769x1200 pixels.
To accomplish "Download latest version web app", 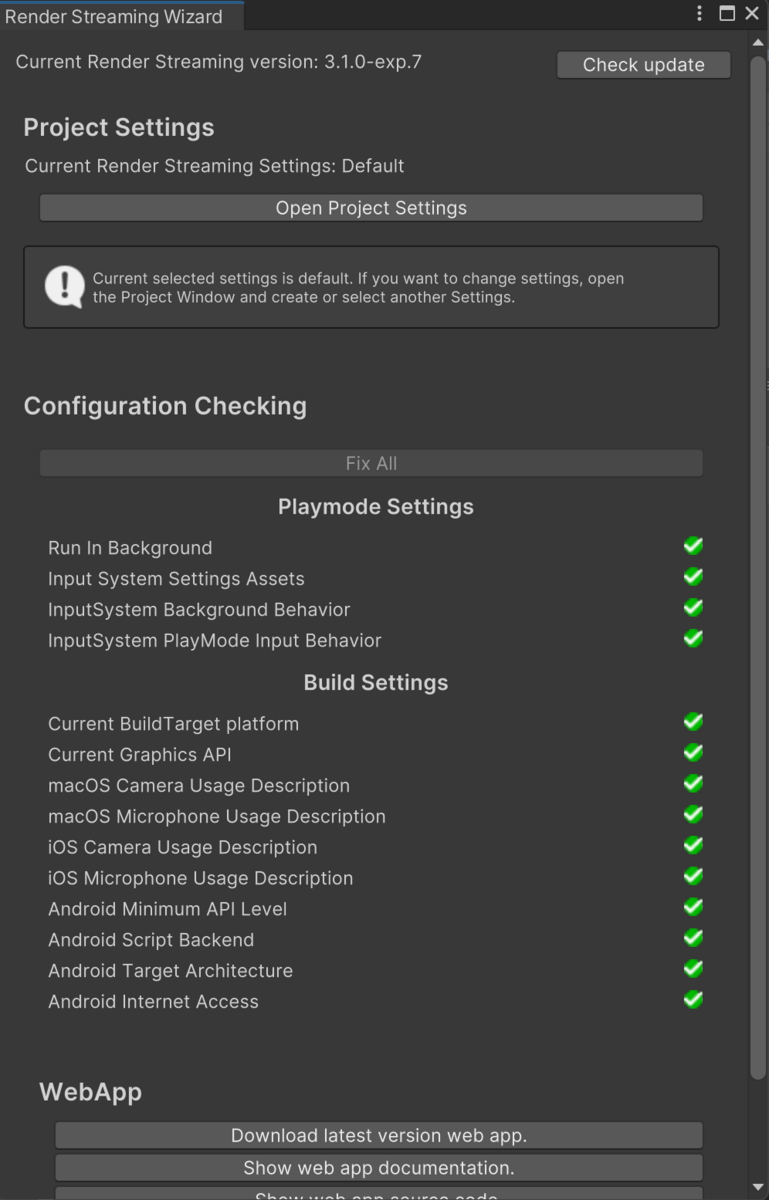I will (379, 1135).
